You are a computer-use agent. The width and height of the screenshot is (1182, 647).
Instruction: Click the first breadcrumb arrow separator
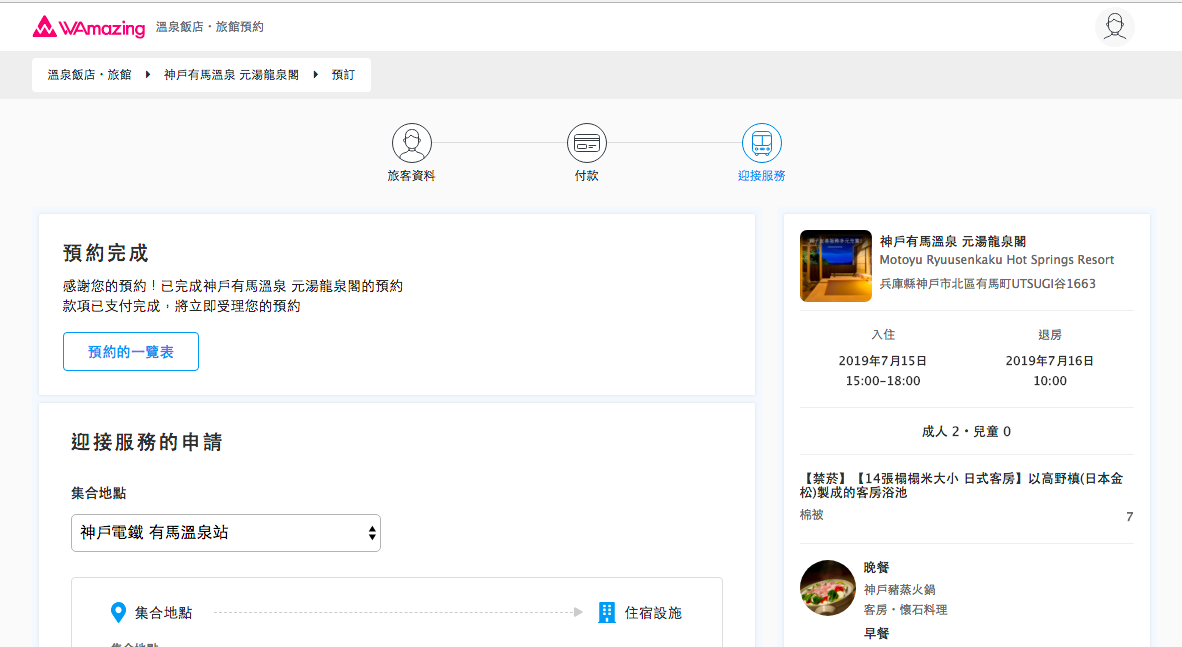tap(148, 75)
